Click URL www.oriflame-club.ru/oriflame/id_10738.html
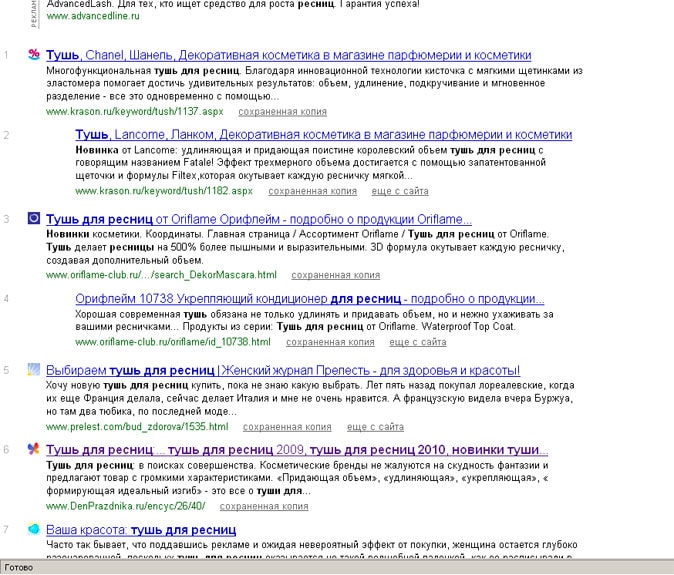674x575 pixels. click(x=173, y=342)
